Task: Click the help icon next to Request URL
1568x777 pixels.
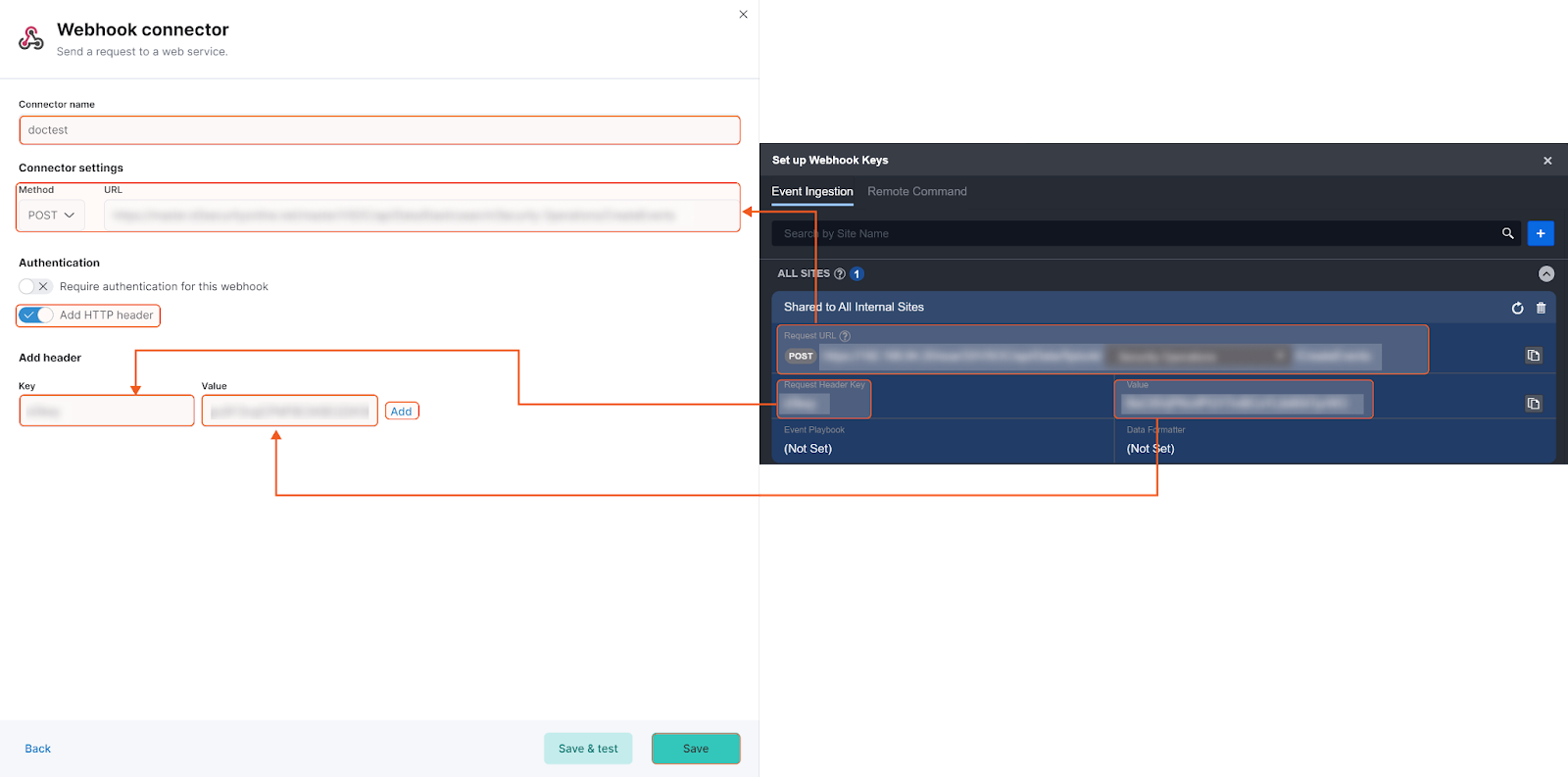Action: click(x=845, y=336)
